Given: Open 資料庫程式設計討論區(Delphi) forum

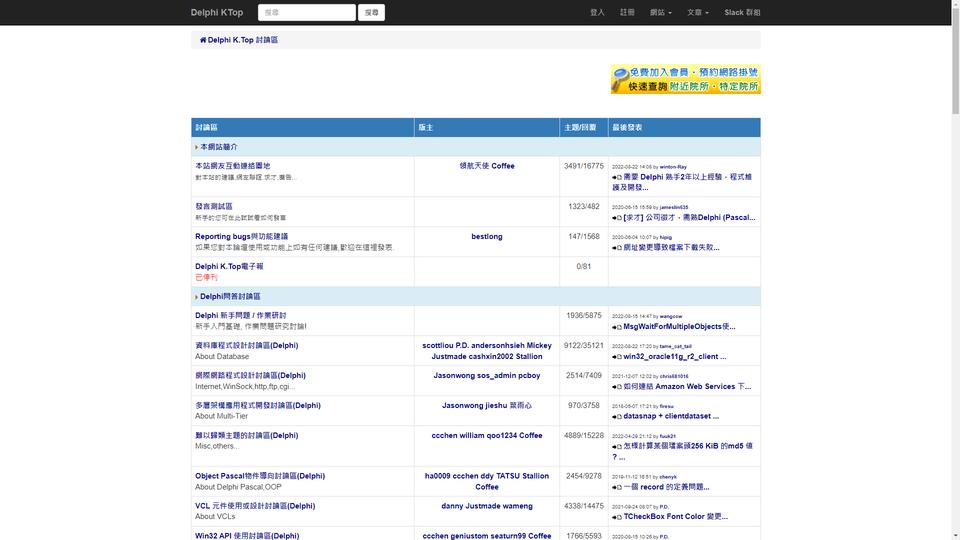Looking at the screenshot, I should (247, 345).
